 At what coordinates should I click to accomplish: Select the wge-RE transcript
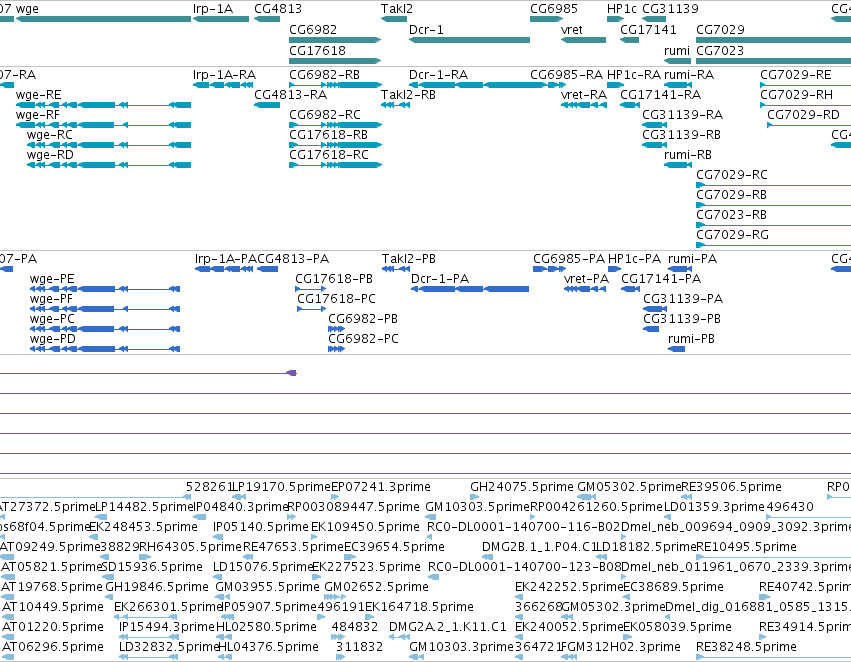click(103, 105)
